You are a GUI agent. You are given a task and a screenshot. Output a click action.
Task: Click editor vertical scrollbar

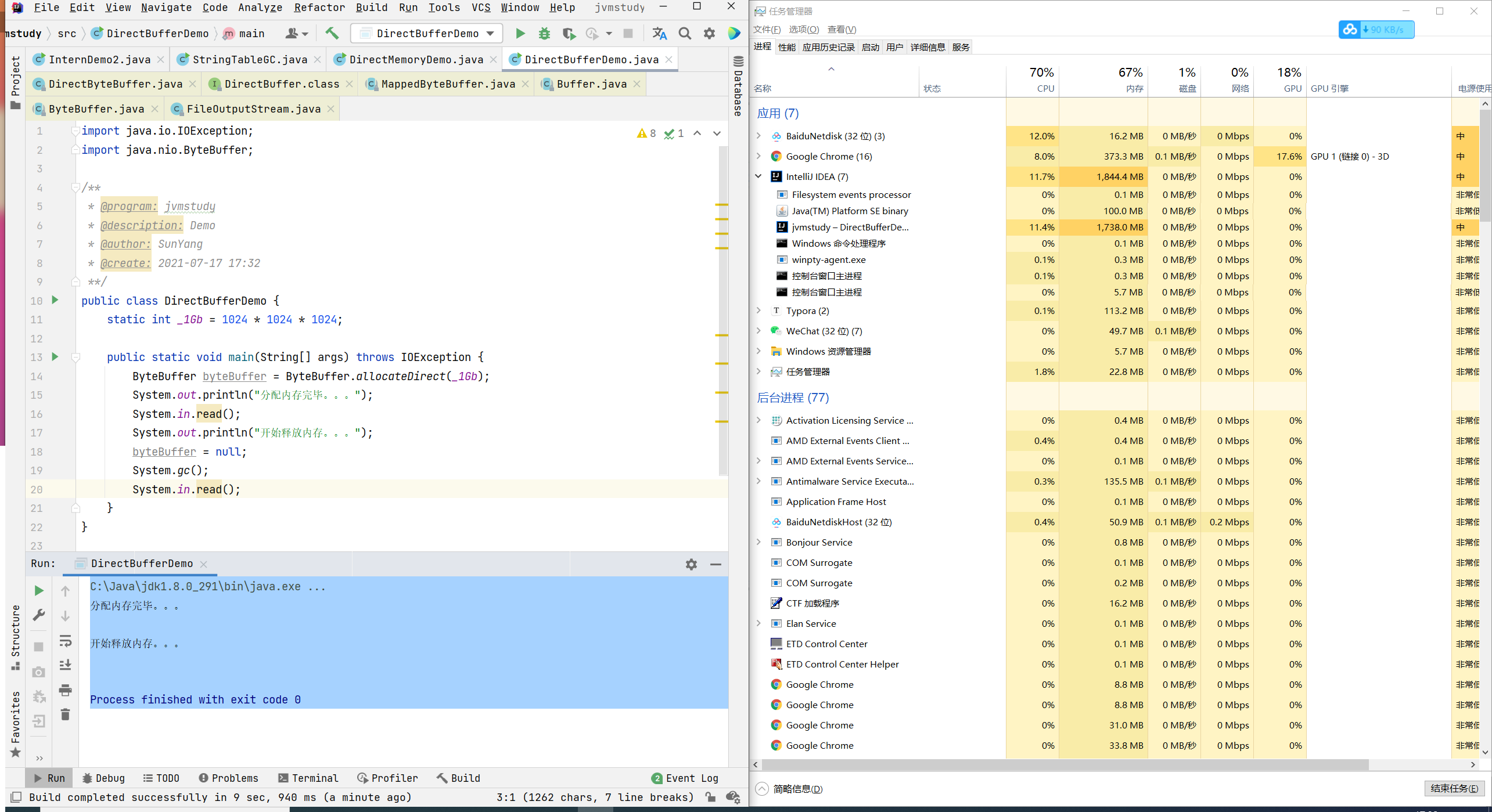[x=723, y=311]
